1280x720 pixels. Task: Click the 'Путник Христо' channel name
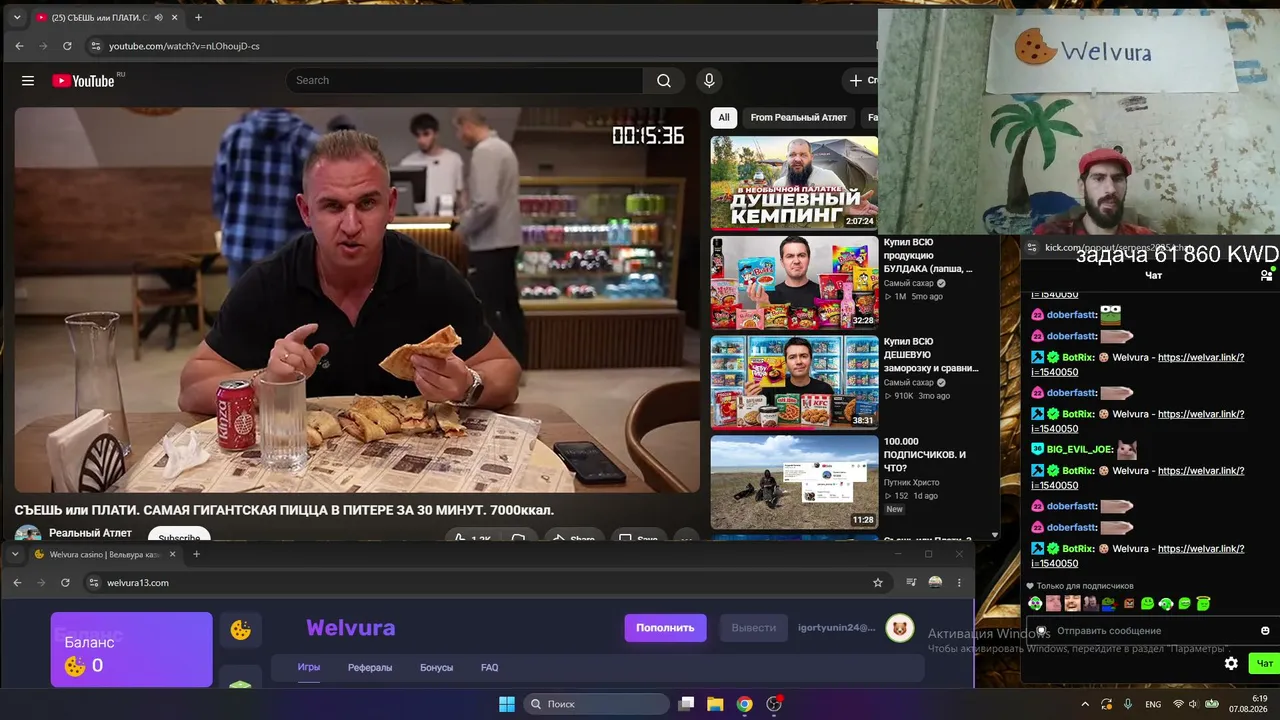(x=912, y=482)
